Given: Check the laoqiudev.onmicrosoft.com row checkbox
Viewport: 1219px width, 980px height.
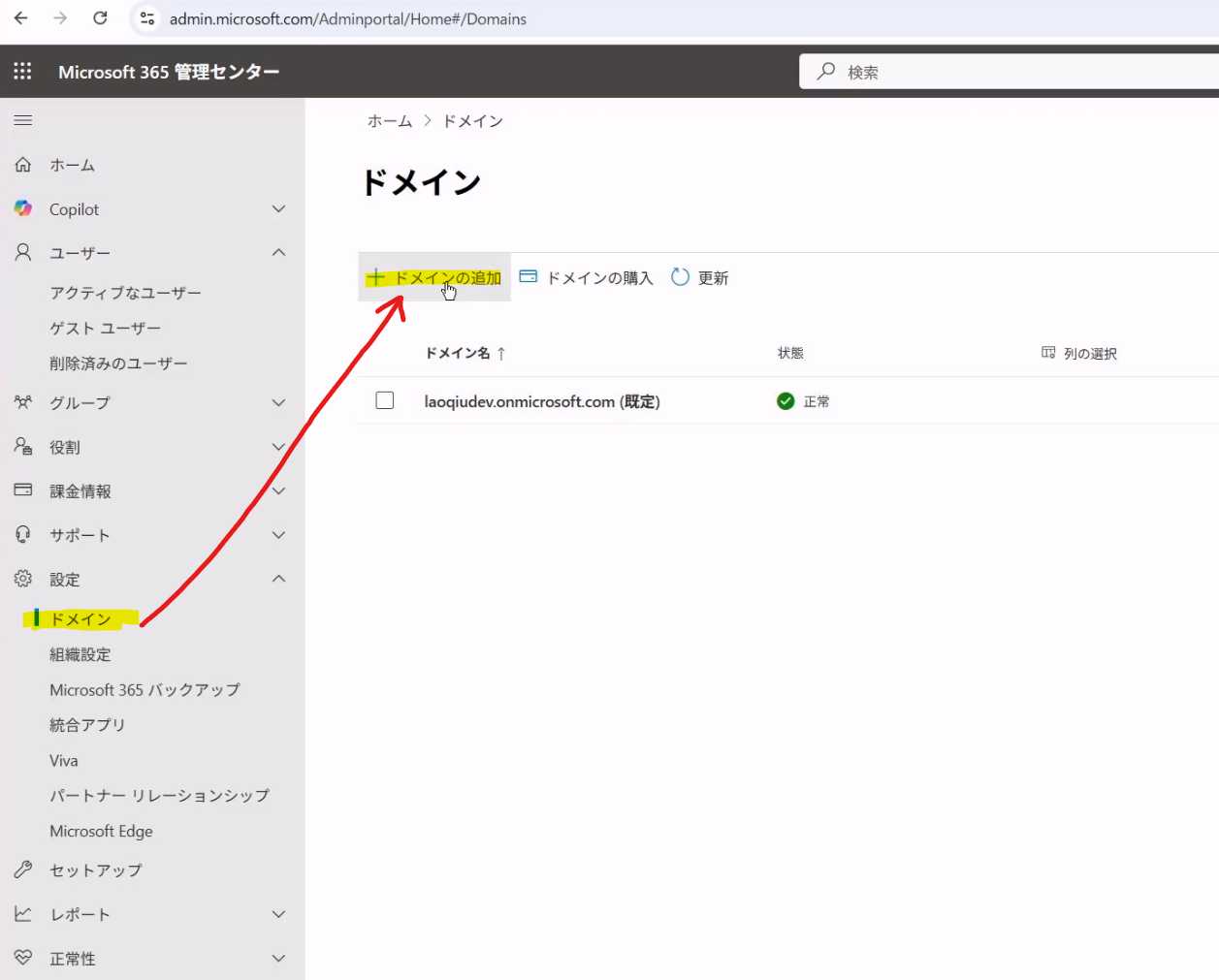Looking at the screenshot, I should [385, 400].
